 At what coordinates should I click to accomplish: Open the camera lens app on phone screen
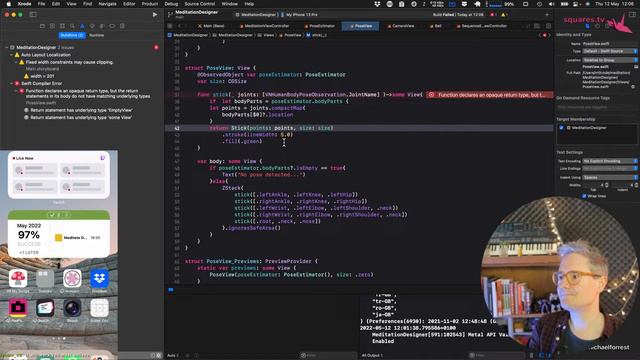(x=72, y=308)
